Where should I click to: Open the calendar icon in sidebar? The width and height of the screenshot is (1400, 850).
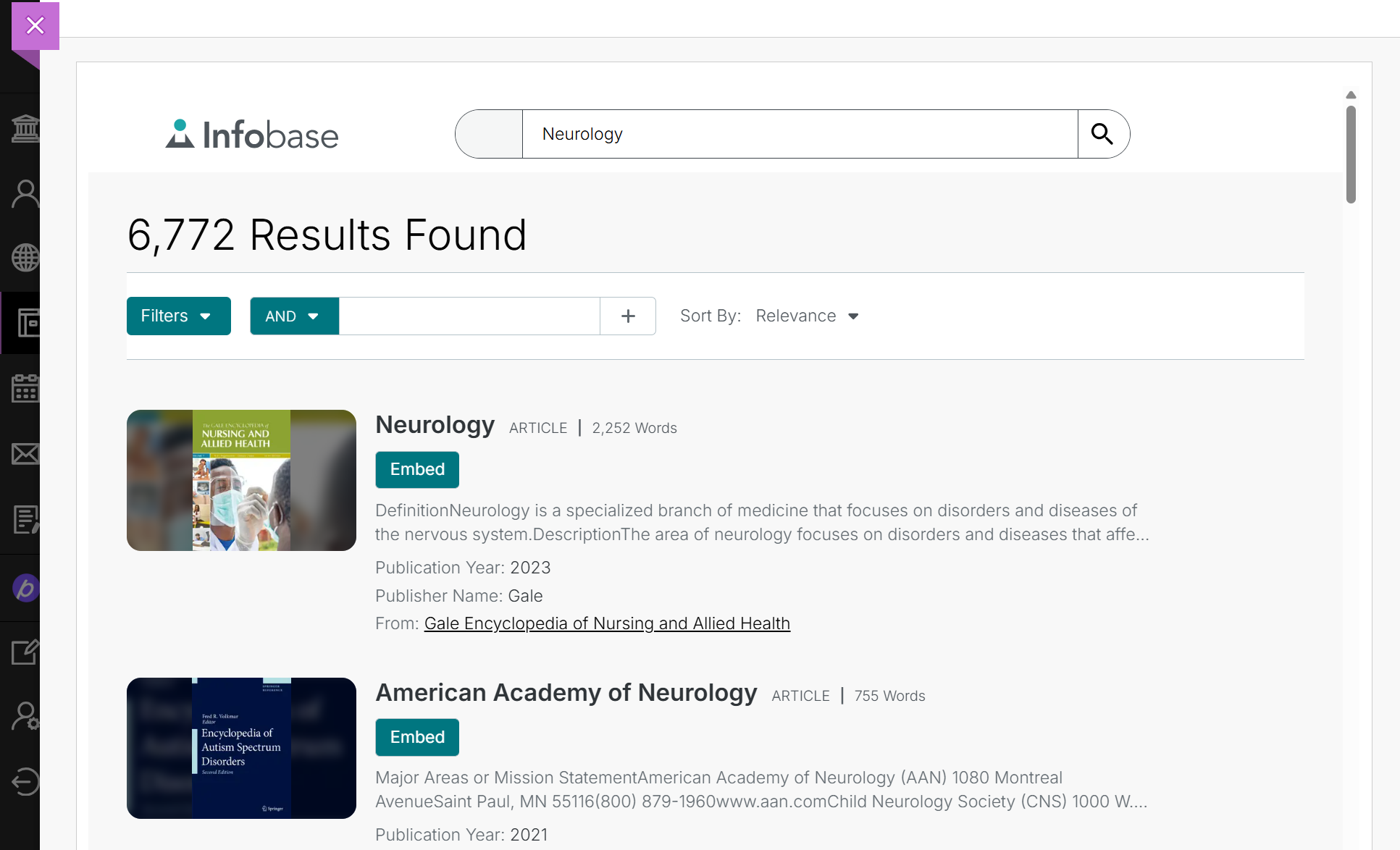point(25,389)
